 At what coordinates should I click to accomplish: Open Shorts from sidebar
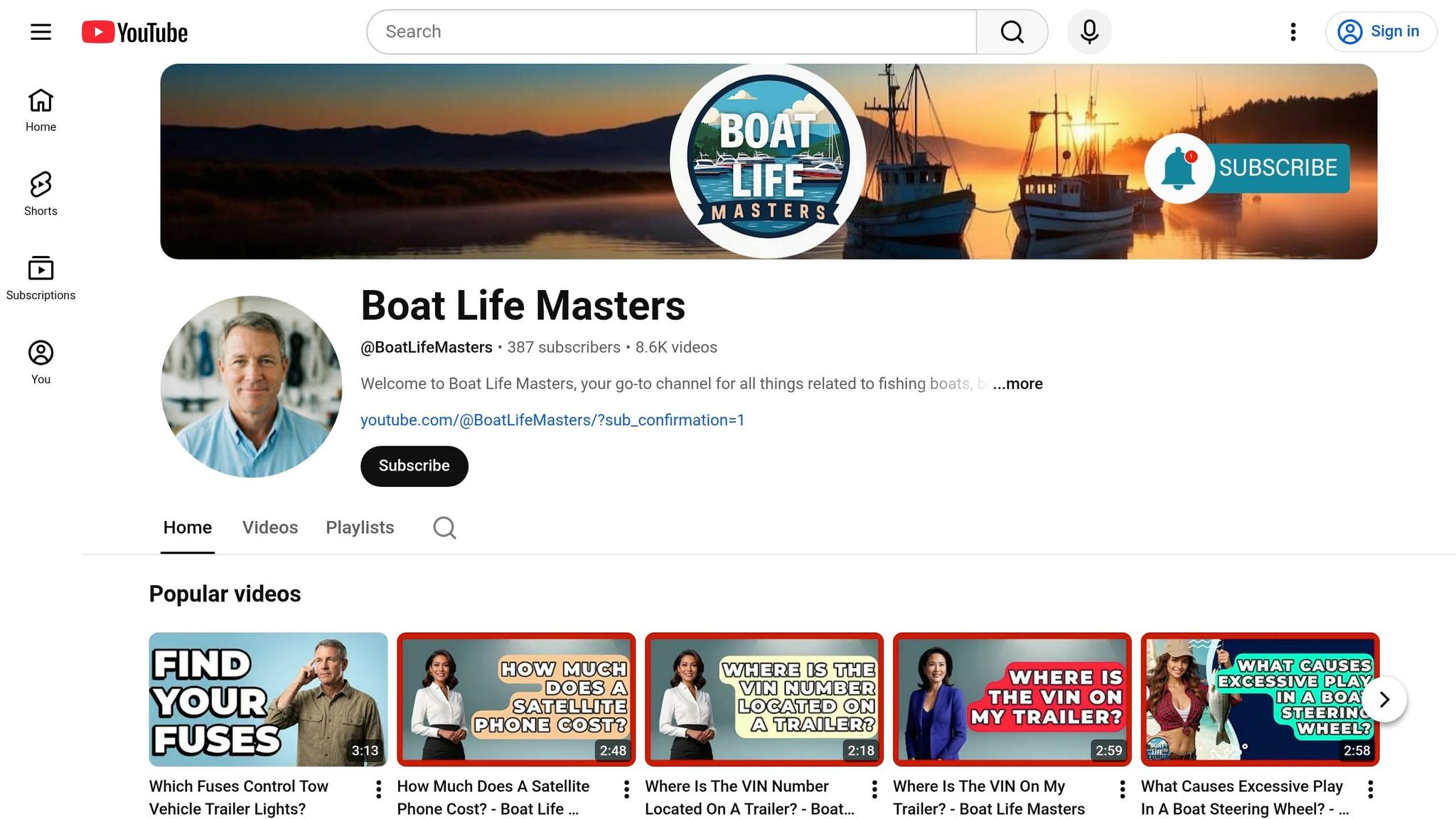click(x=41, y=194)
